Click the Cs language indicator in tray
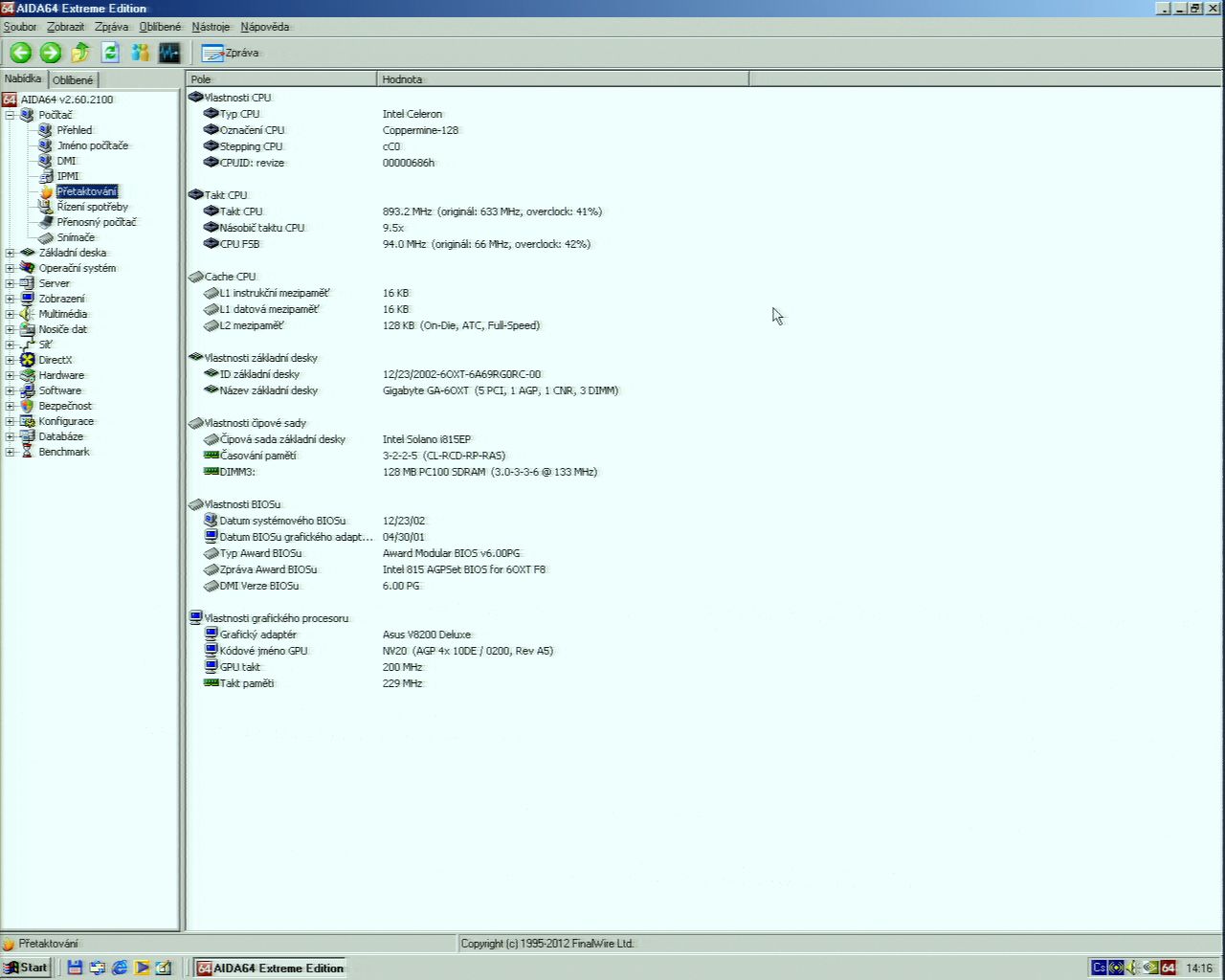 1100,968
